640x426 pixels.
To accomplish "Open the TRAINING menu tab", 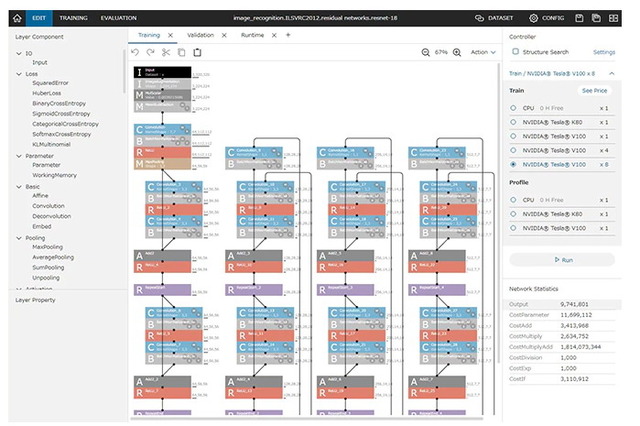I will pos(73,18).
